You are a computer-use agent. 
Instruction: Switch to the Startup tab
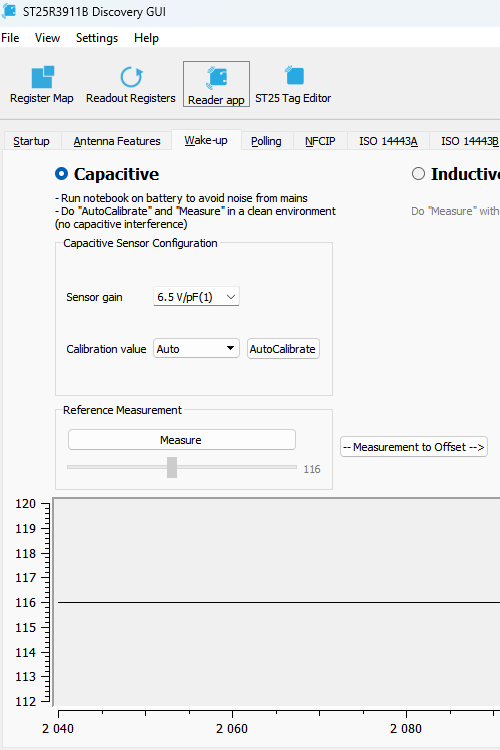[32, 141]
